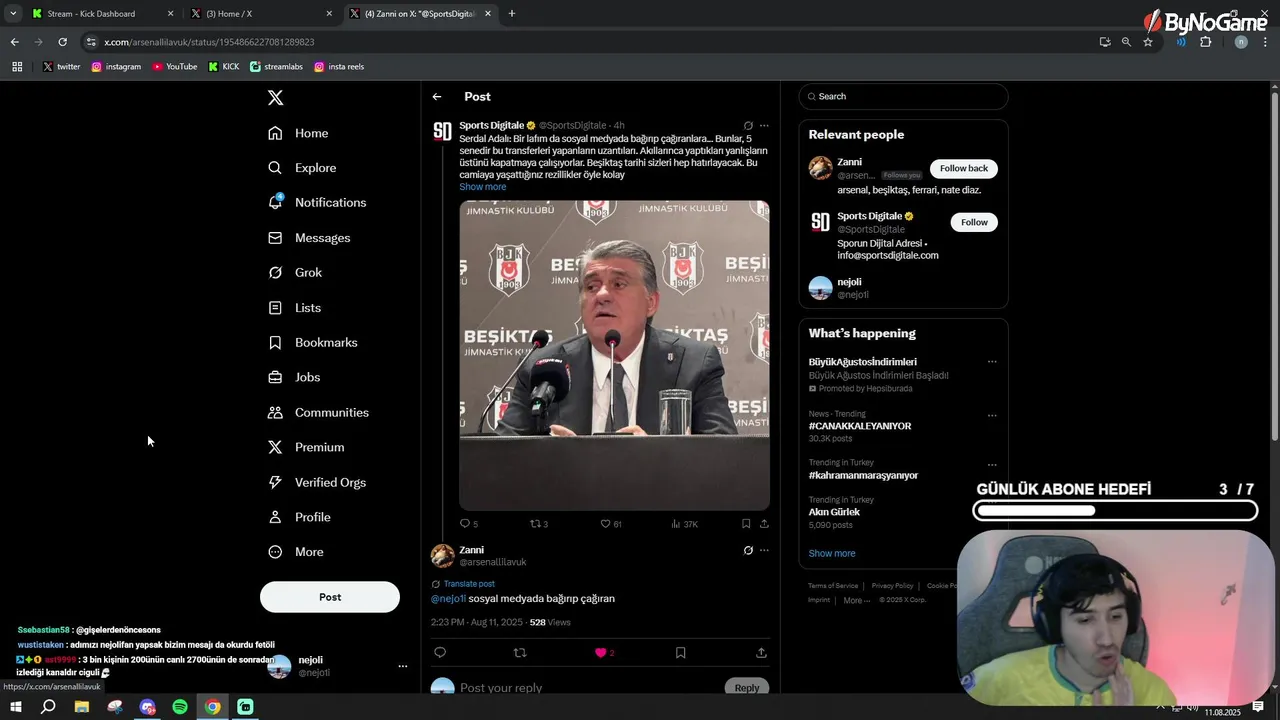Like the Sports Digitale post with 61 likes
Screen dimensions: 1280x720
pos(605,524)
